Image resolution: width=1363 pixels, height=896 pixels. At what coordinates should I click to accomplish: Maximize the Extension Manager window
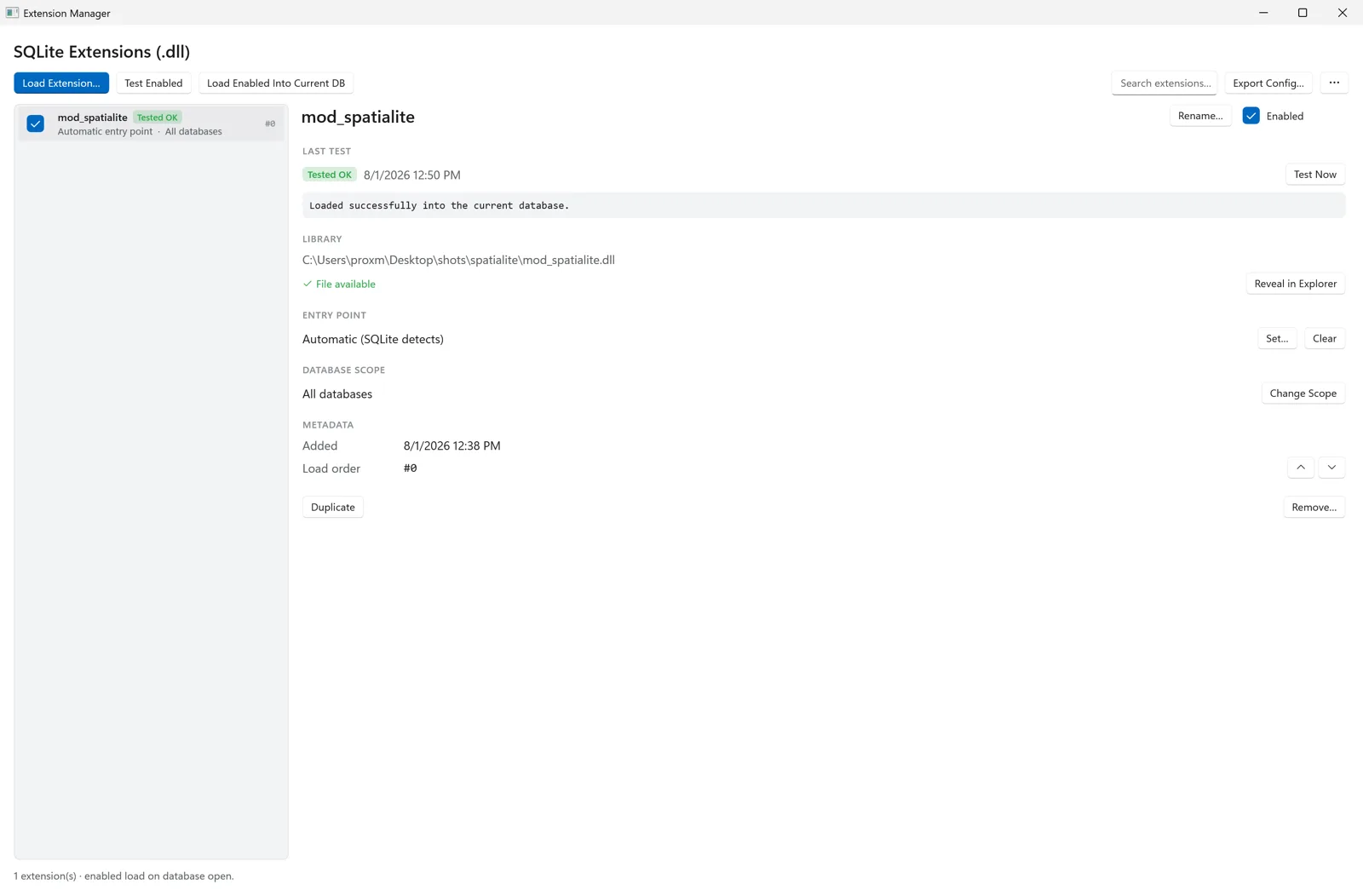pos(1303,13)
